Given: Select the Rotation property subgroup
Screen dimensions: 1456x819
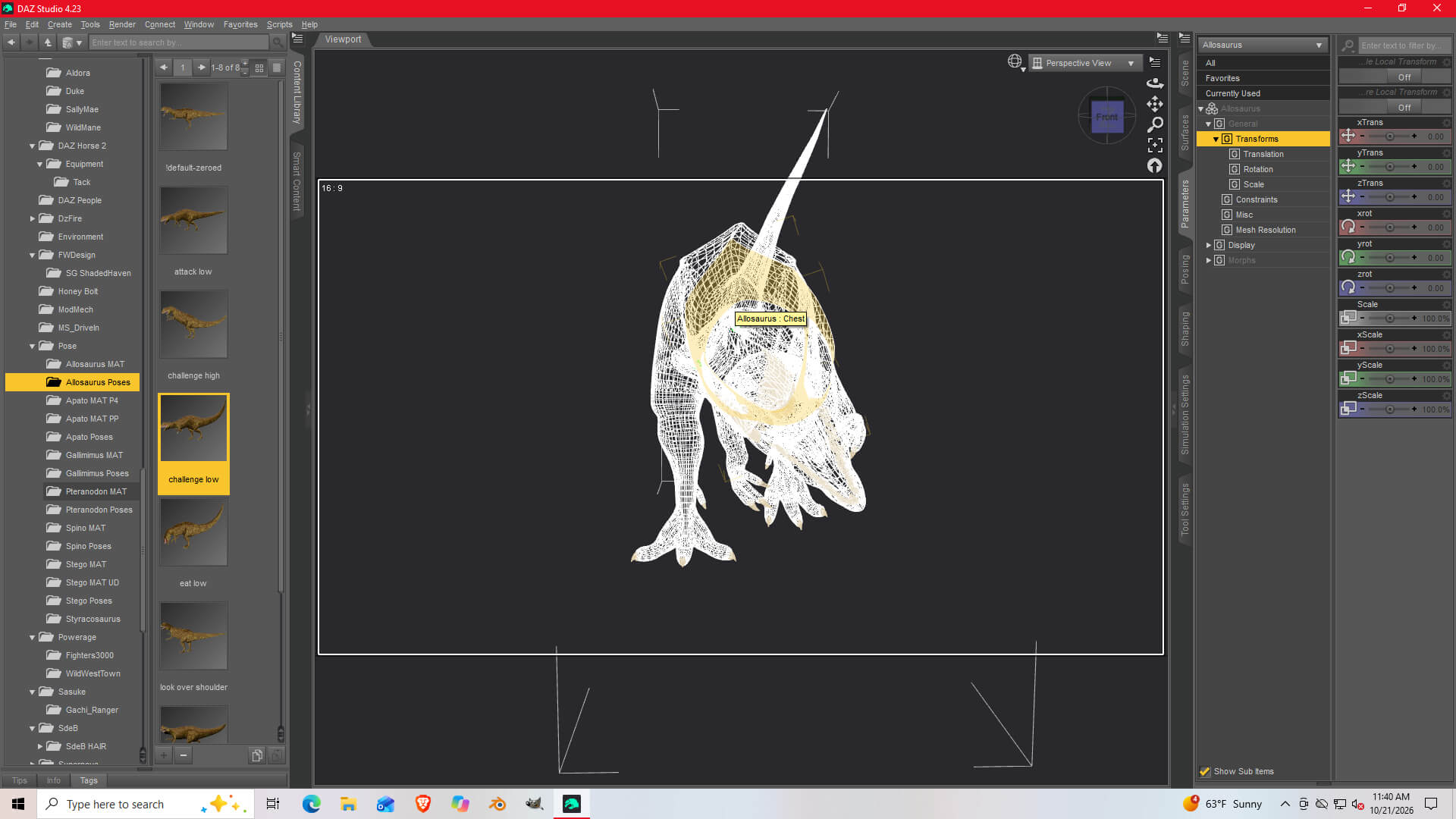Looking at the screenshot, I should point(1258,169).
